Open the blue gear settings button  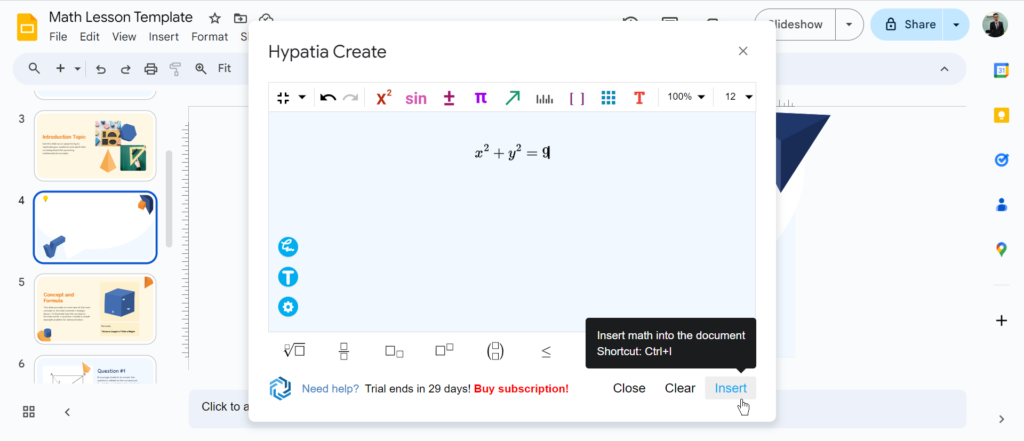click(x=288, y=307)
